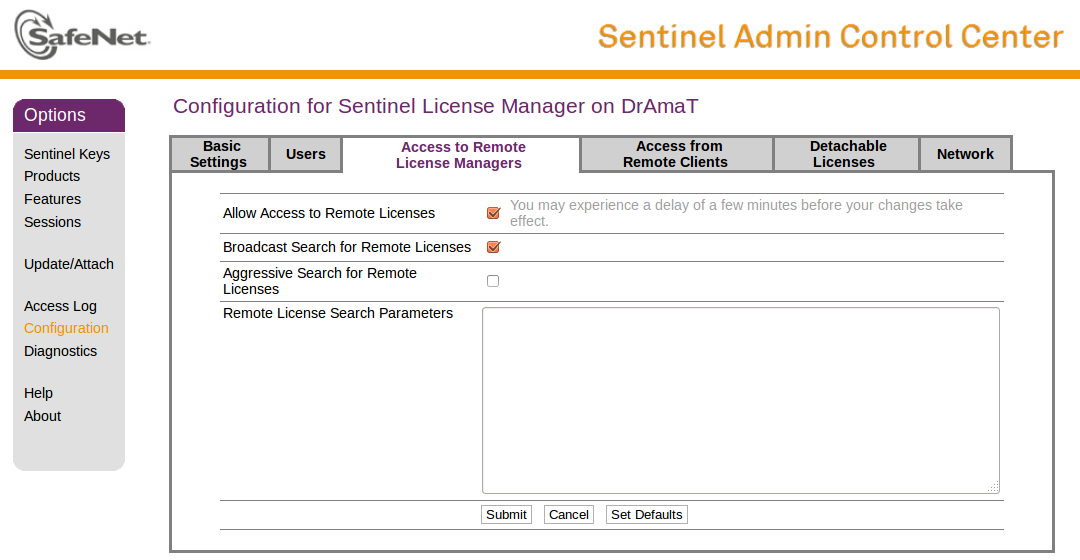Open the Network tab
The height and width of the screenshot is (560, 1080).
[965, 154]
